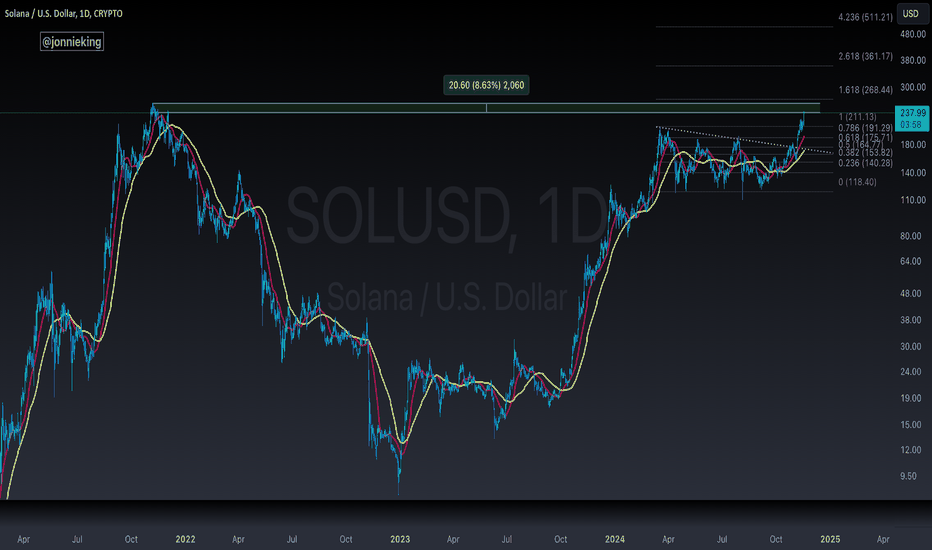Click the current price label 237.99
The width and height of the screenshot is (932, 550).
912,113
